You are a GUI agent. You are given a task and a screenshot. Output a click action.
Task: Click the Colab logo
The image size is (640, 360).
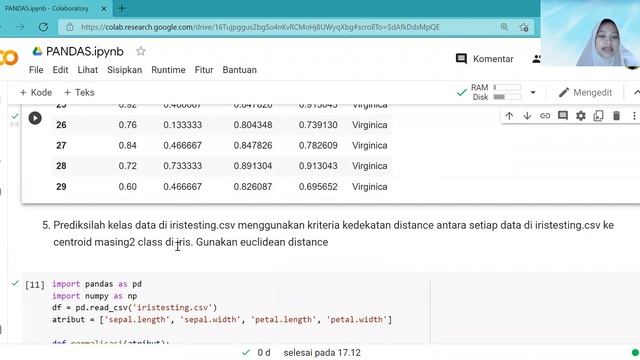9,58
